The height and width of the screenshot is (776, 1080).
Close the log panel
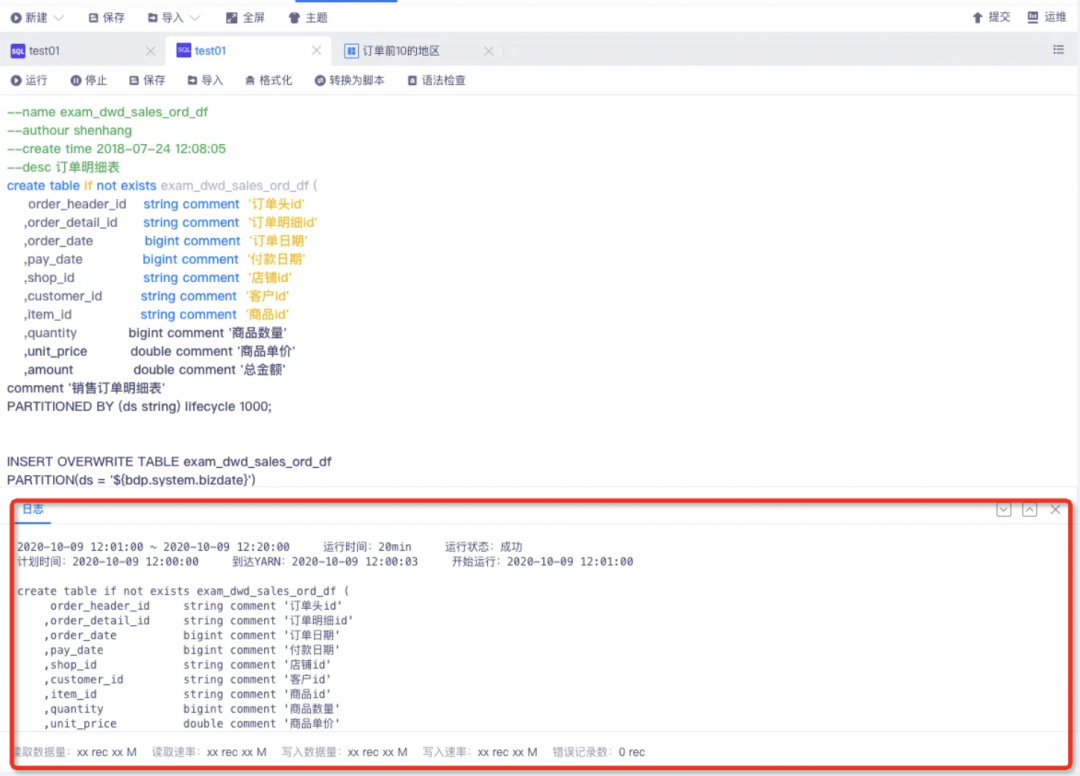1055,510
